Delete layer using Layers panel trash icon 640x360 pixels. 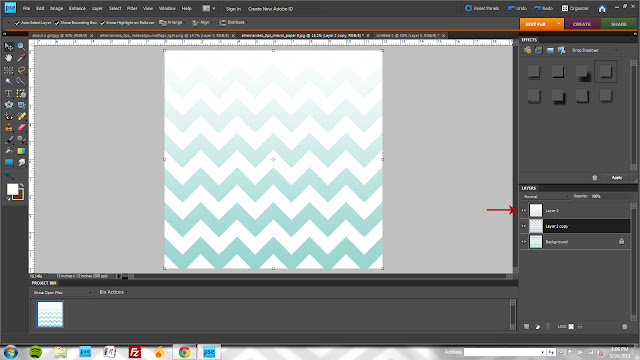click(x=624, y=327)
